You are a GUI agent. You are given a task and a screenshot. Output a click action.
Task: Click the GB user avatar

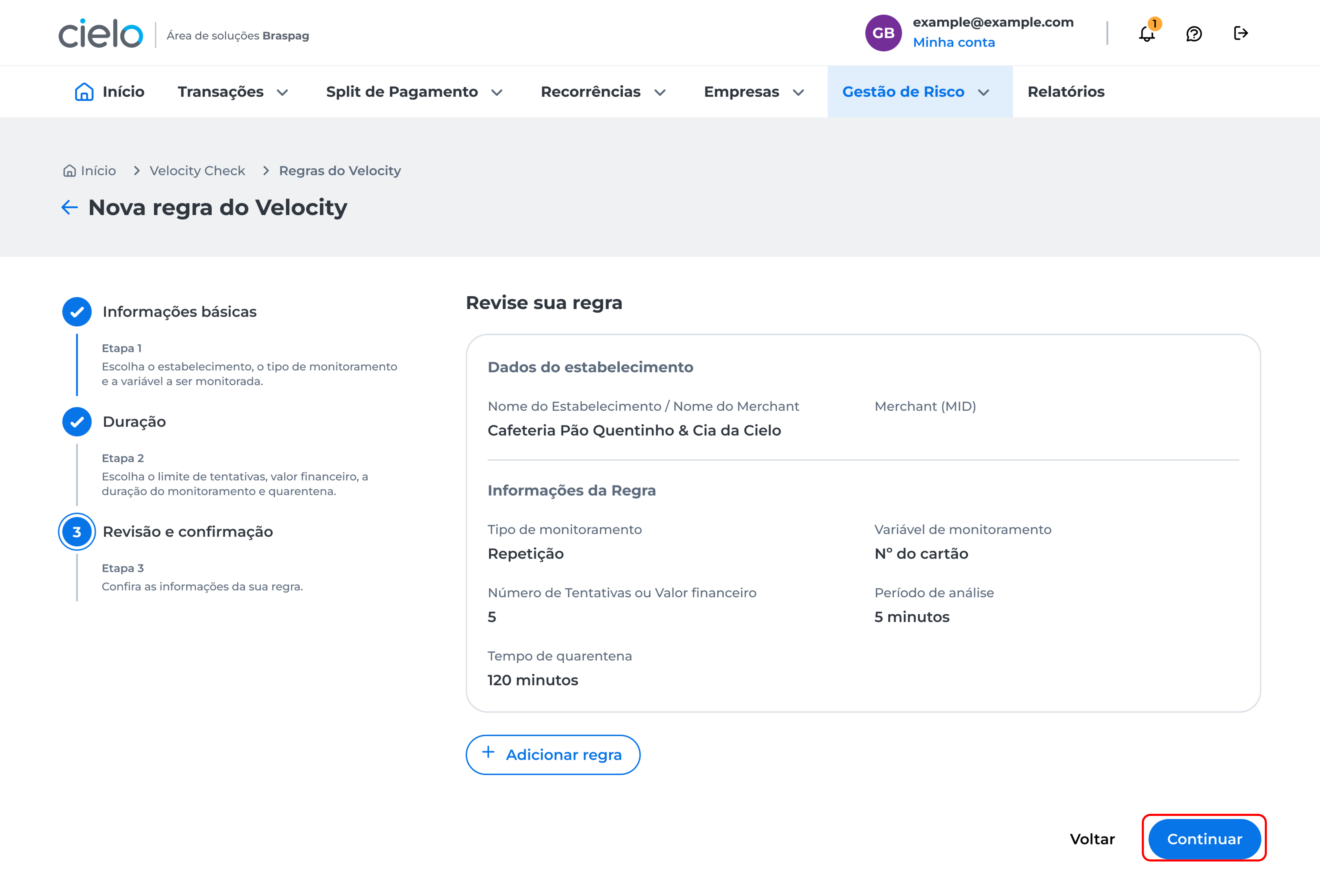click(x=883, y=33)
